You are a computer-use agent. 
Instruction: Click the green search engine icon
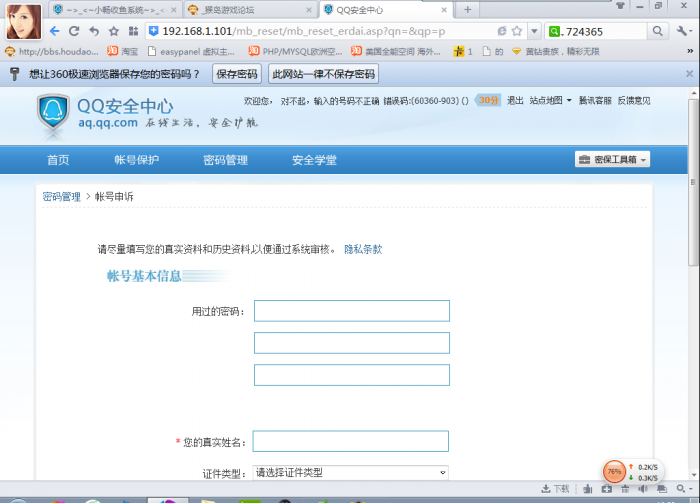click(x=555, y=31)
